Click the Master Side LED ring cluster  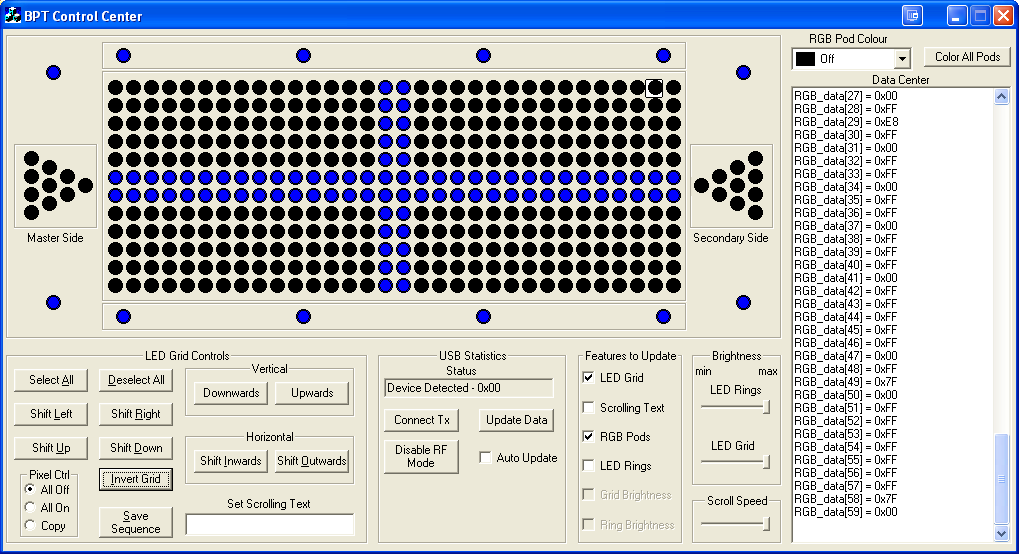[56, 185]
